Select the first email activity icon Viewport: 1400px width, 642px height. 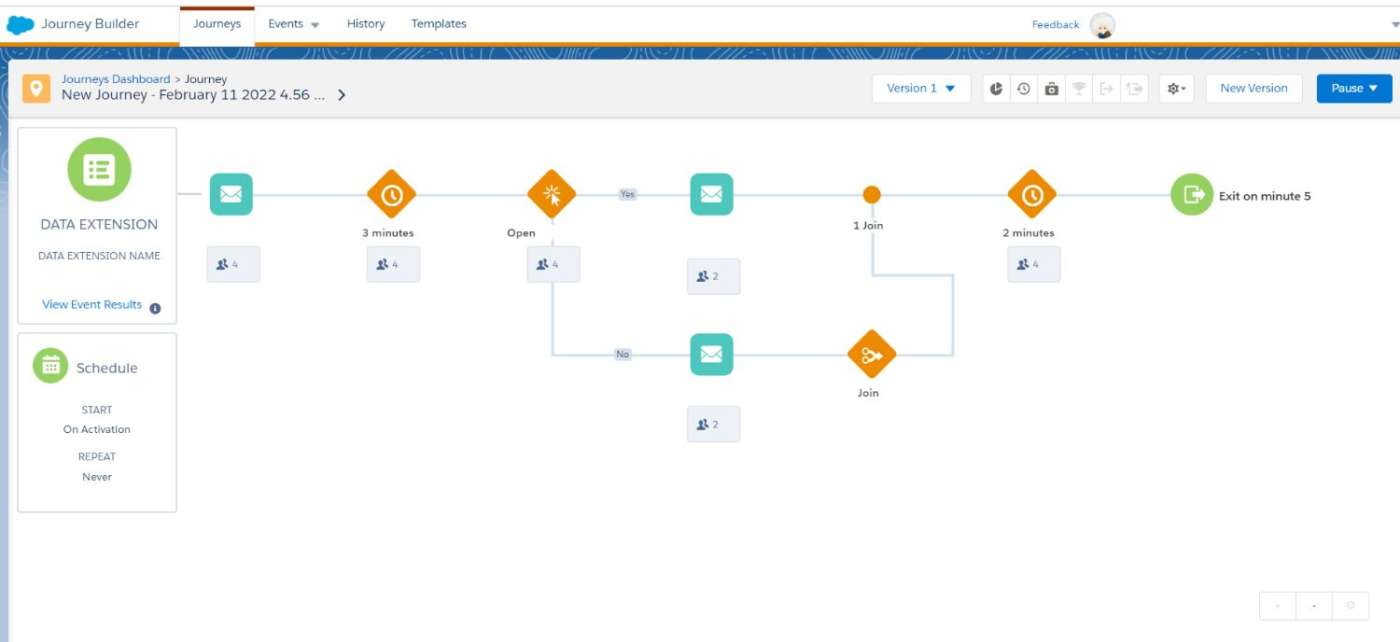click(231, 194)
